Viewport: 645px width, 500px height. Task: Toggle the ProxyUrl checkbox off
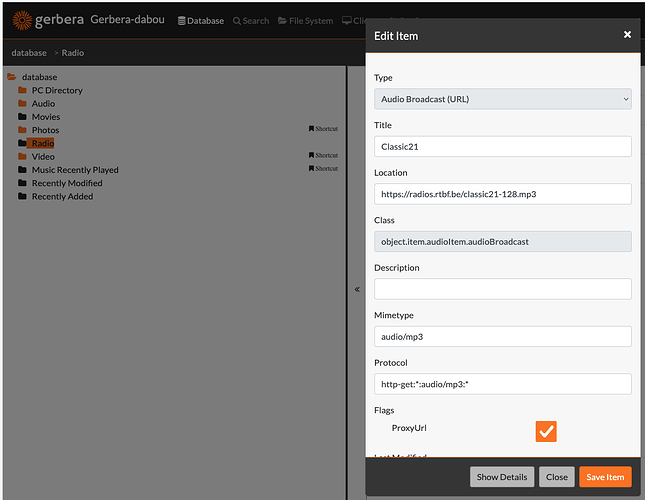[545, 431]
